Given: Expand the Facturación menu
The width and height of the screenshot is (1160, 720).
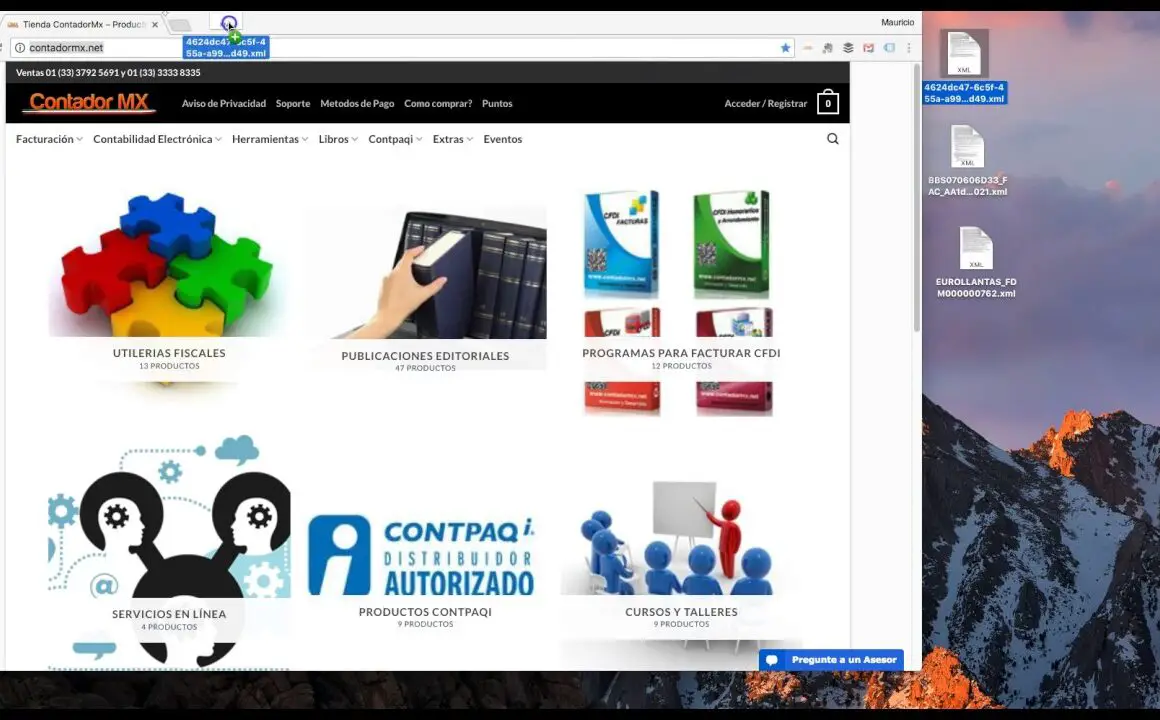Looking at the screenshot, I should 49,139.
